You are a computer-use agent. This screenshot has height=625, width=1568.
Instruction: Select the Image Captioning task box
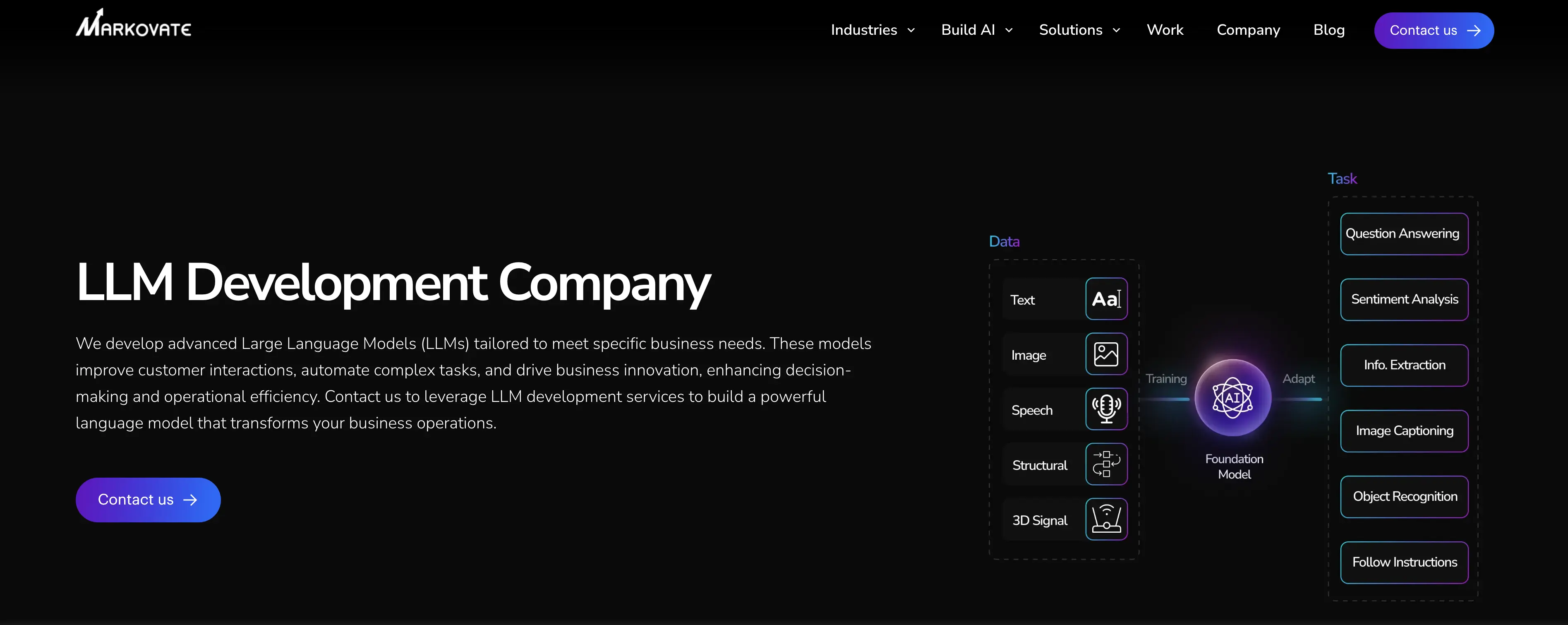pyautogui.click(x=1404, y=431)
